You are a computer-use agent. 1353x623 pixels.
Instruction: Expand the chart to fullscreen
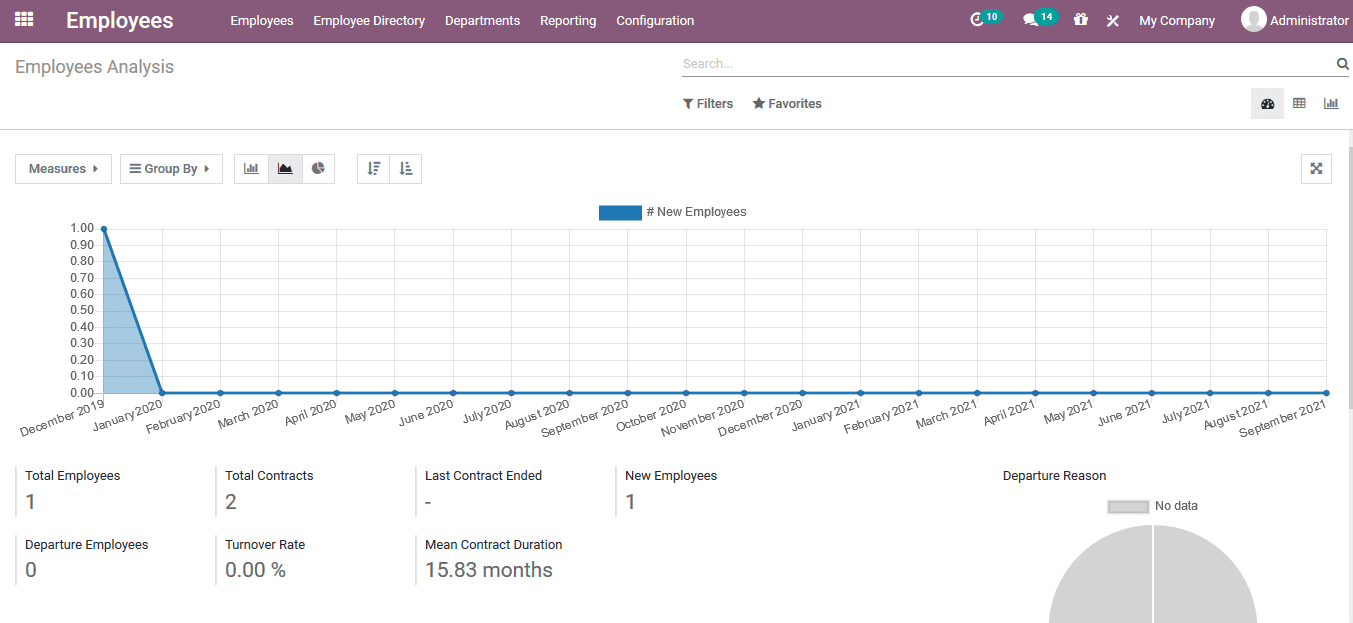[1316, 168]
